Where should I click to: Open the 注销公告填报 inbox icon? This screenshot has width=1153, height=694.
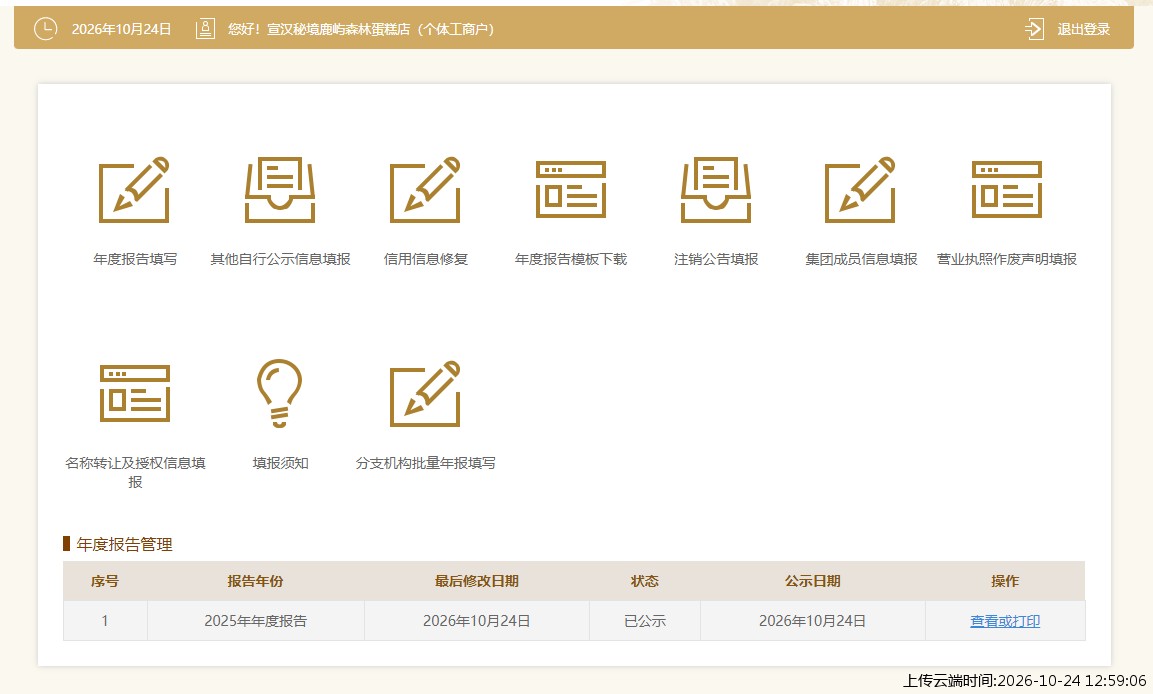pos(716,190)
